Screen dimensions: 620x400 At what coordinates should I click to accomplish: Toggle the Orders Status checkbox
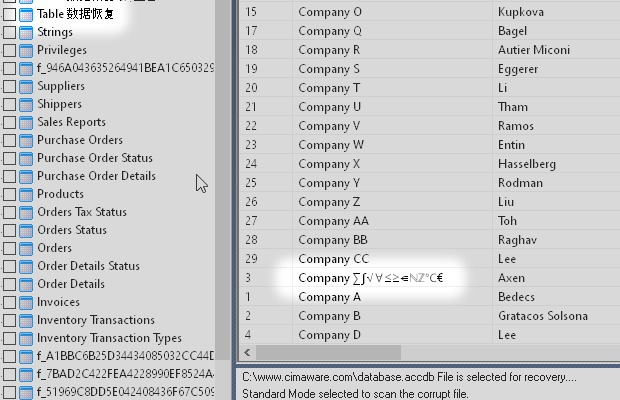click(9, 230)
